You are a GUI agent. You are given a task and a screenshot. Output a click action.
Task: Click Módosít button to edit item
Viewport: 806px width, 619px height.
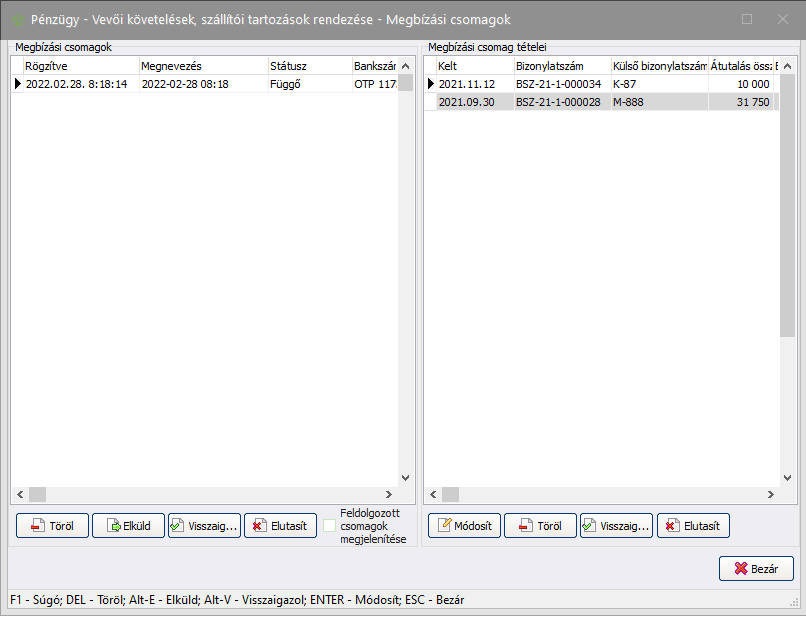(x=464, y=526)
